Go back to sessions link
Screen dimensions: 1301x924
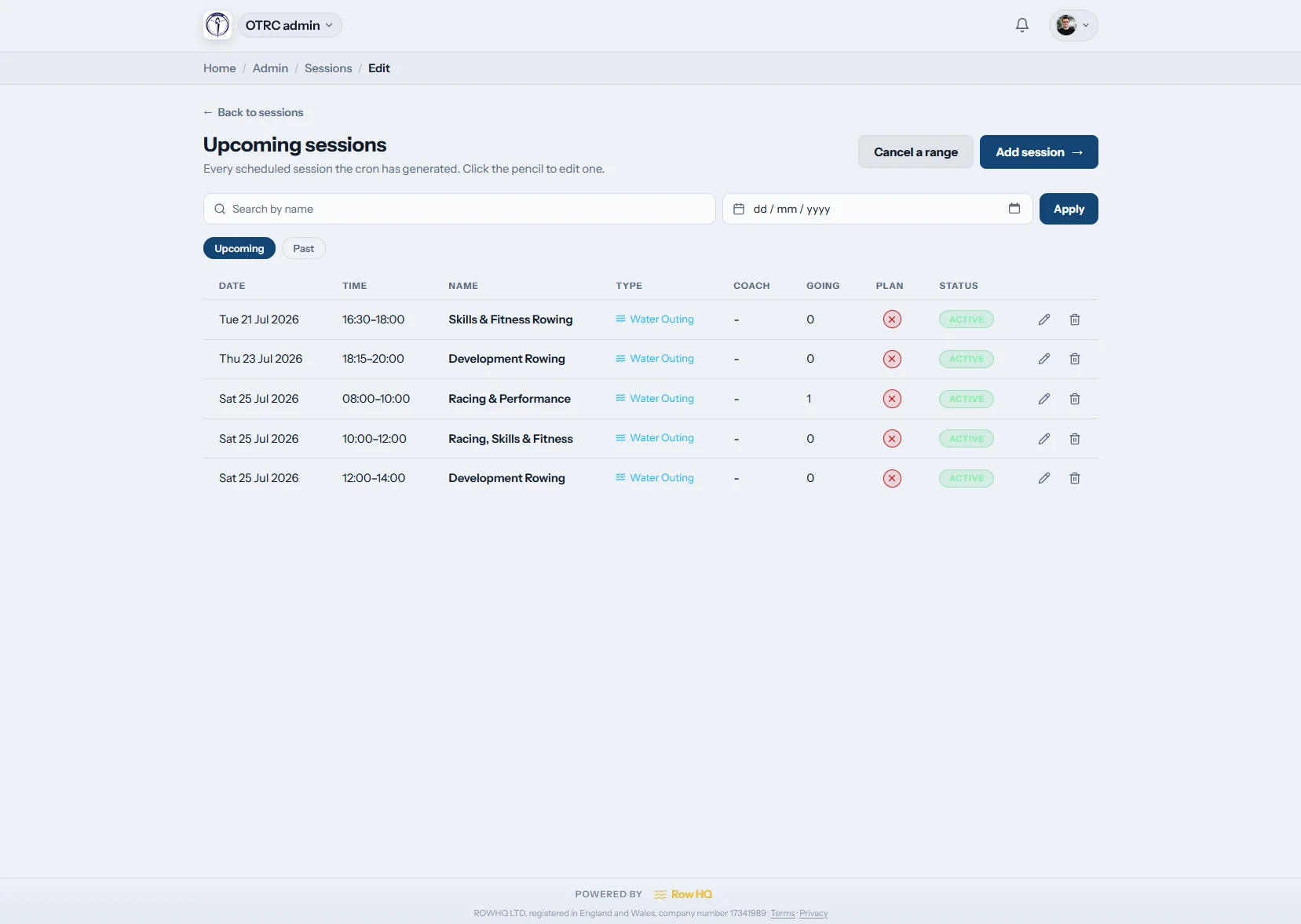point(253,112)
